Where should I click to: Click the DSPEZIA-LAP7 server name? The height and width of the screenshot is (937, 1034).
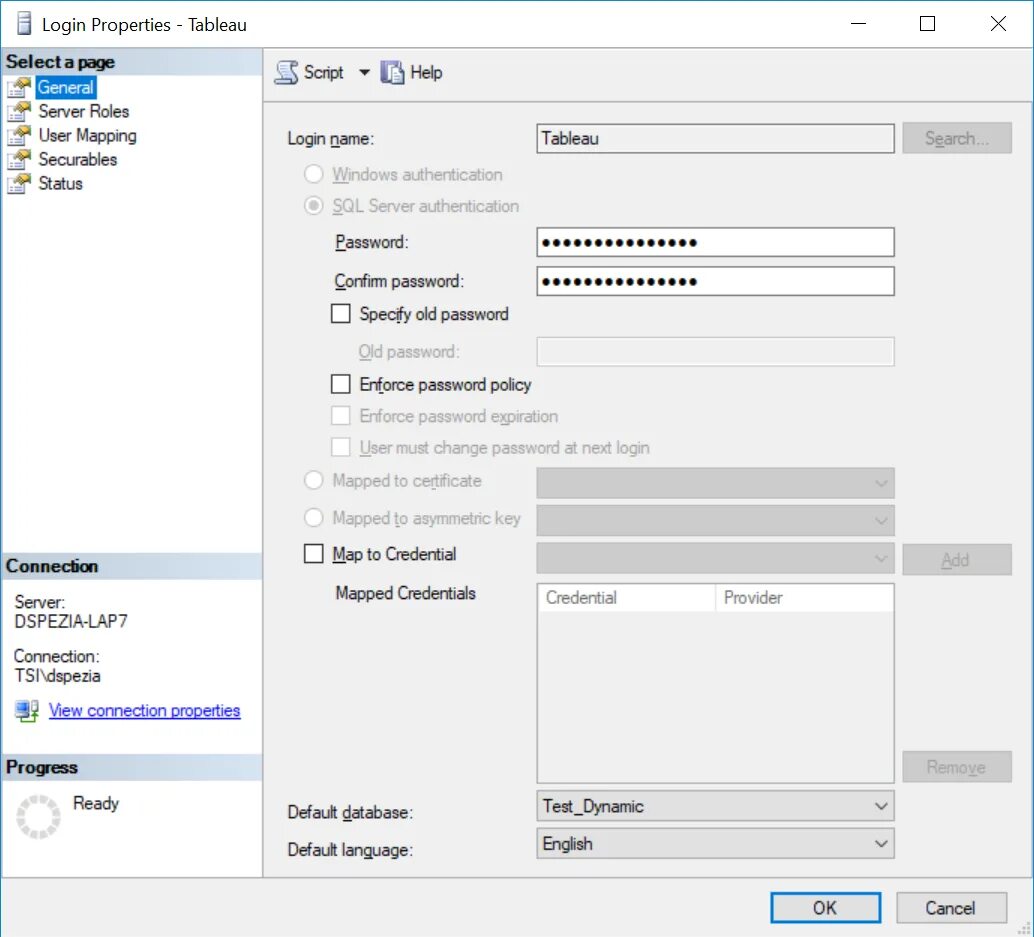point(71,621)
